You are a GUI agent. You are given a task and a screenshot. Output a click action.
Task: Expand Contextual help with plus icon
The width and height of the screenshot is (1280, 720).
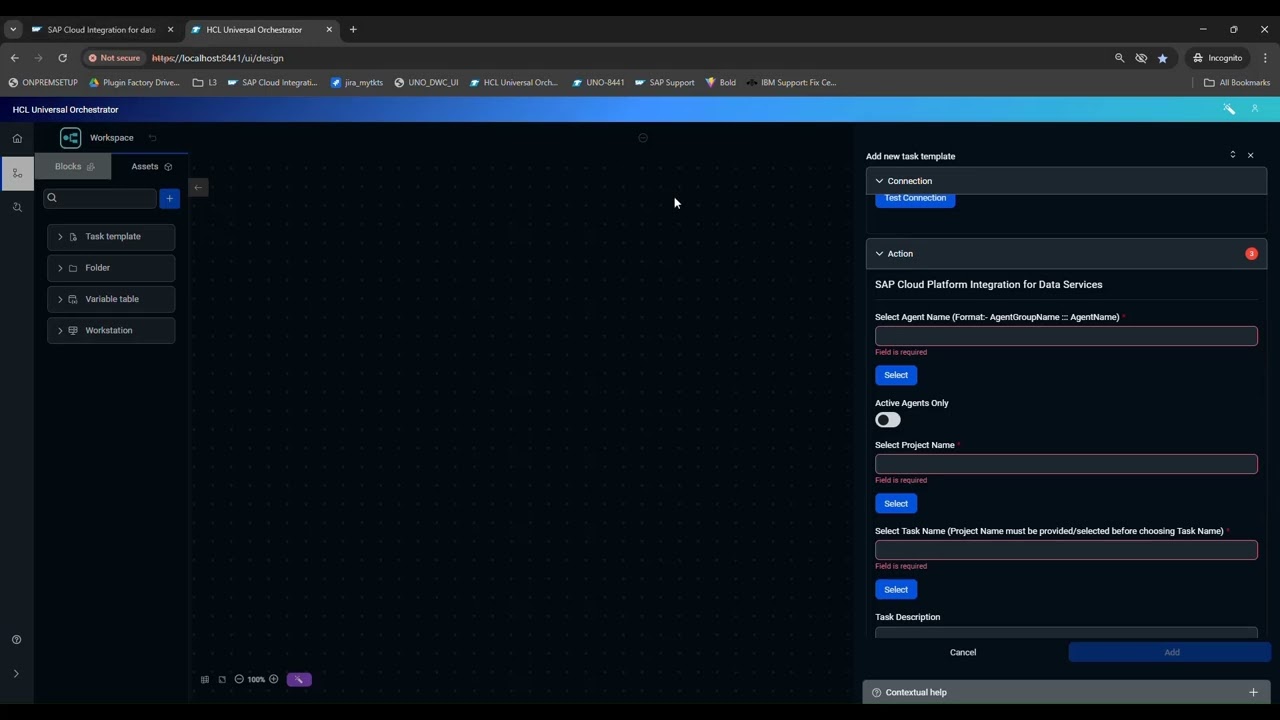[1253, 692]
